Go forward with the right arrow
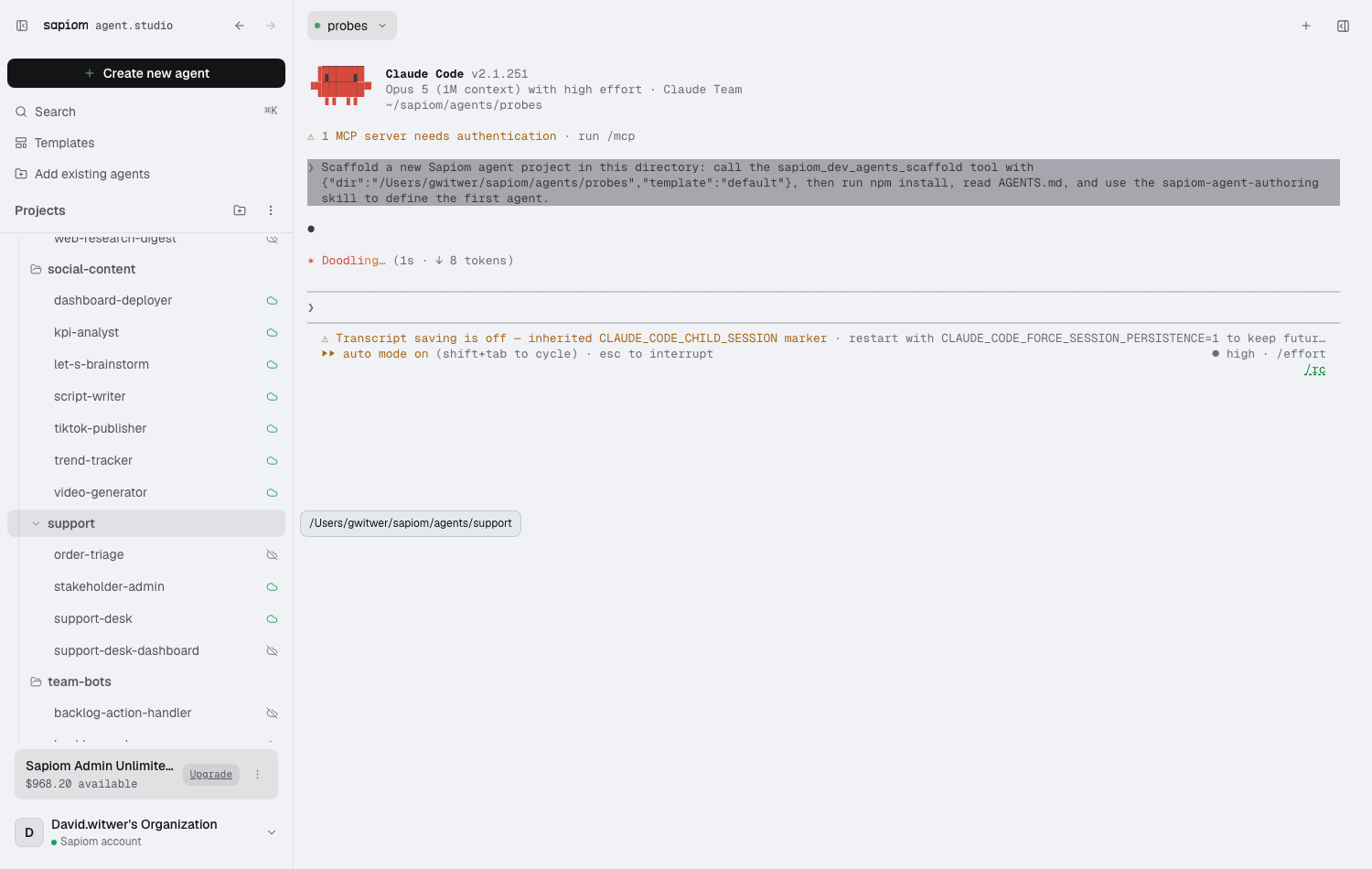The height and width of the screenshot is (869, 1372). pos(271,26)
